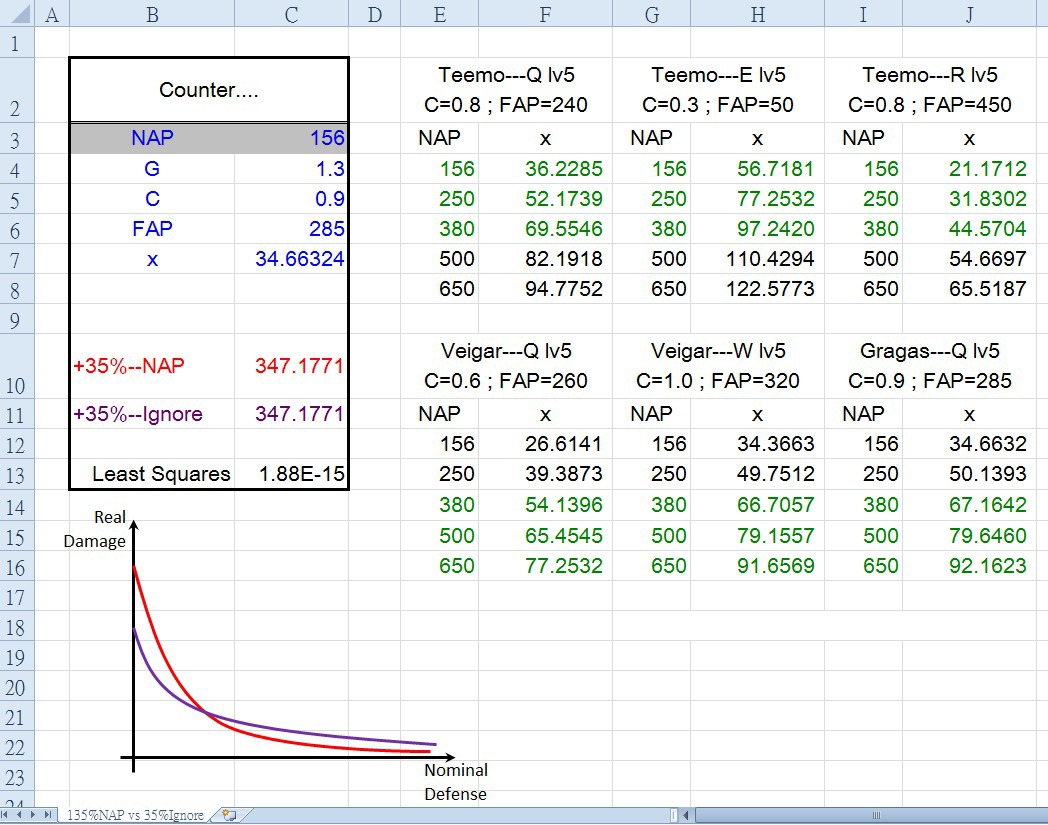Click the '+35%--Ignore' purple label cell
Screen dimensions: 1048x825
point(152,414)
